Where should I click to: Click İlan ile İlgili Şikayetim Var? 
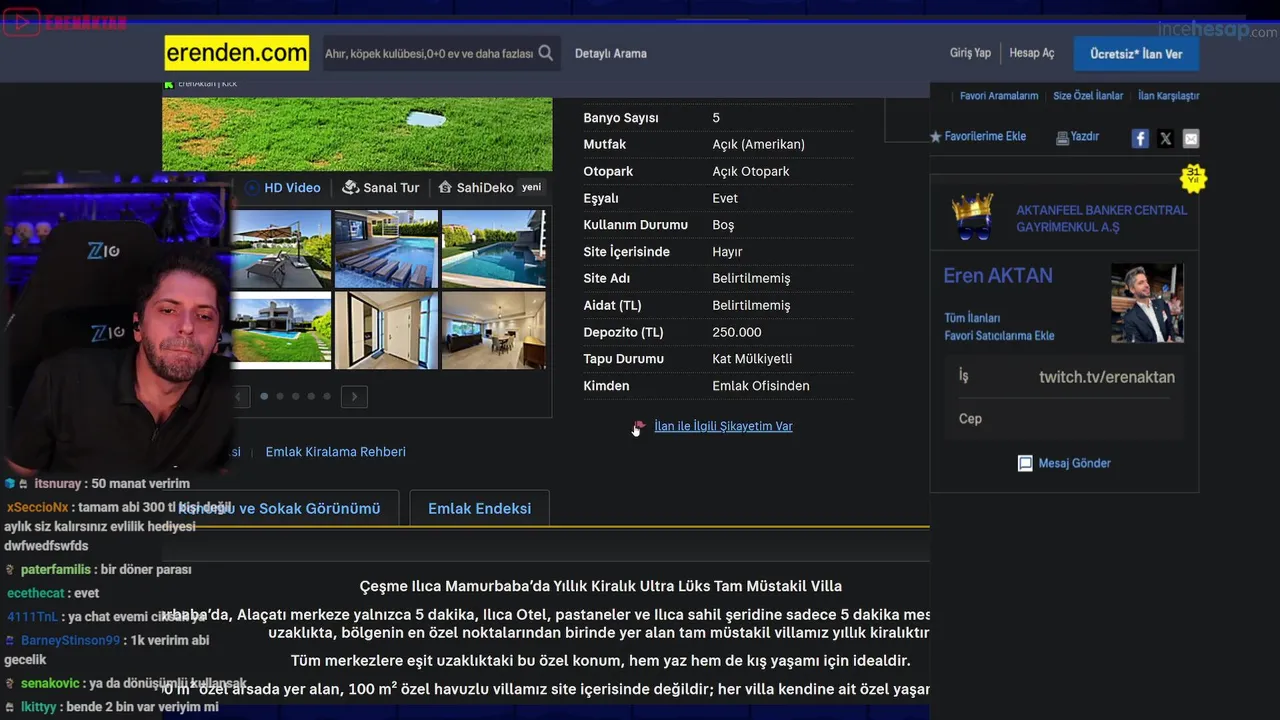pyautogui.click(x=723, y=426)
